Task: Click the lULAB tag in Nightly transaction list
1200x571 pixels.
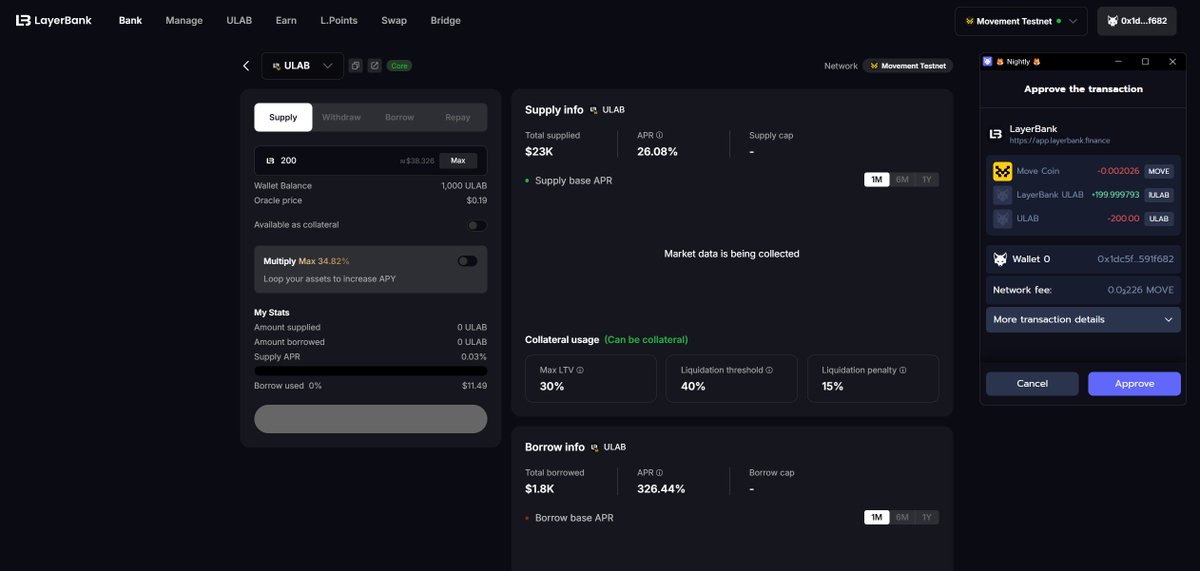Action: click(x=1158, y=195)
